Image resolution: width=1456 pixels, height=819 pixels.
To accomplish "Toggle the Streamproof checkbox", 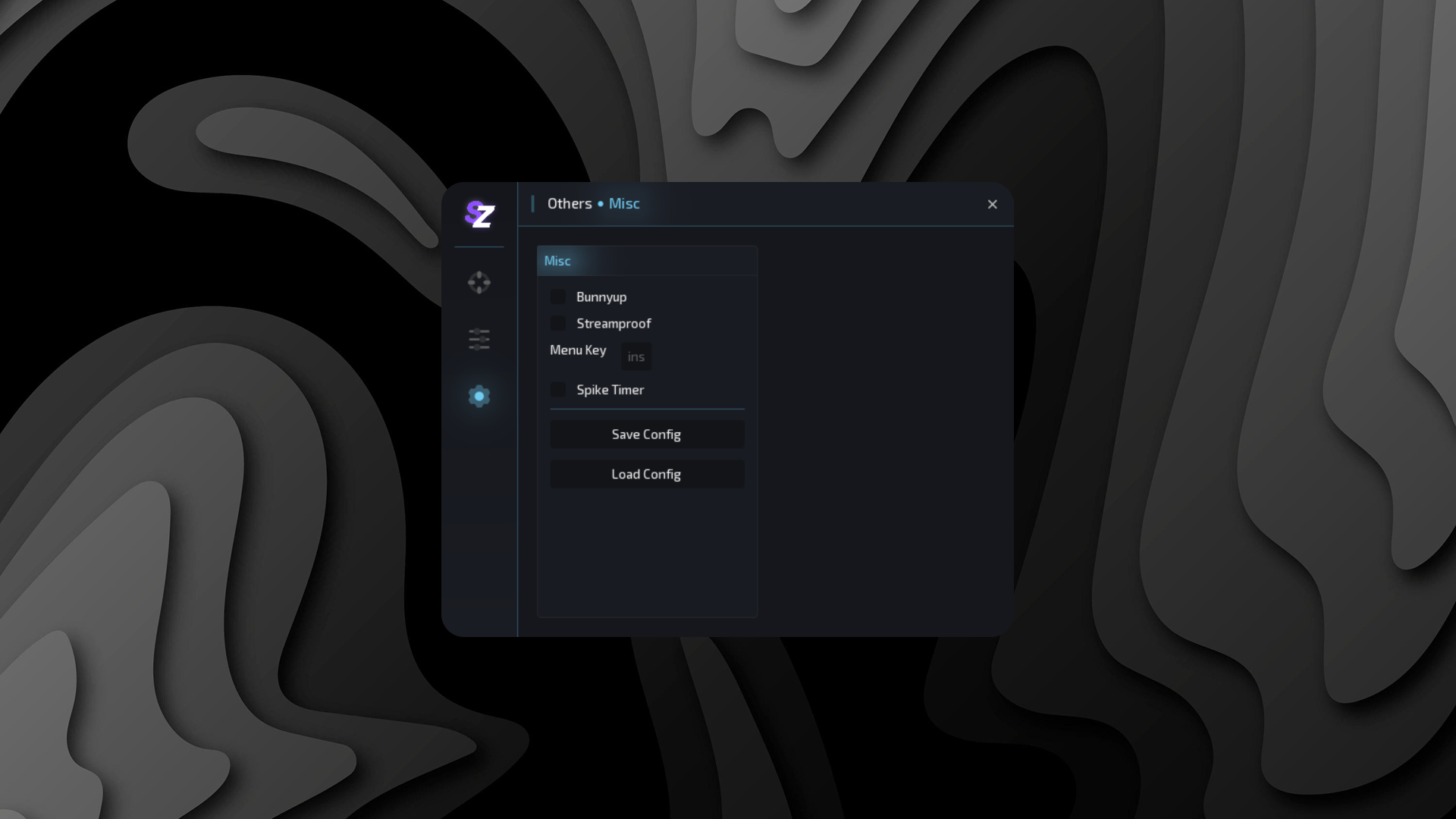I will point(558,323).
